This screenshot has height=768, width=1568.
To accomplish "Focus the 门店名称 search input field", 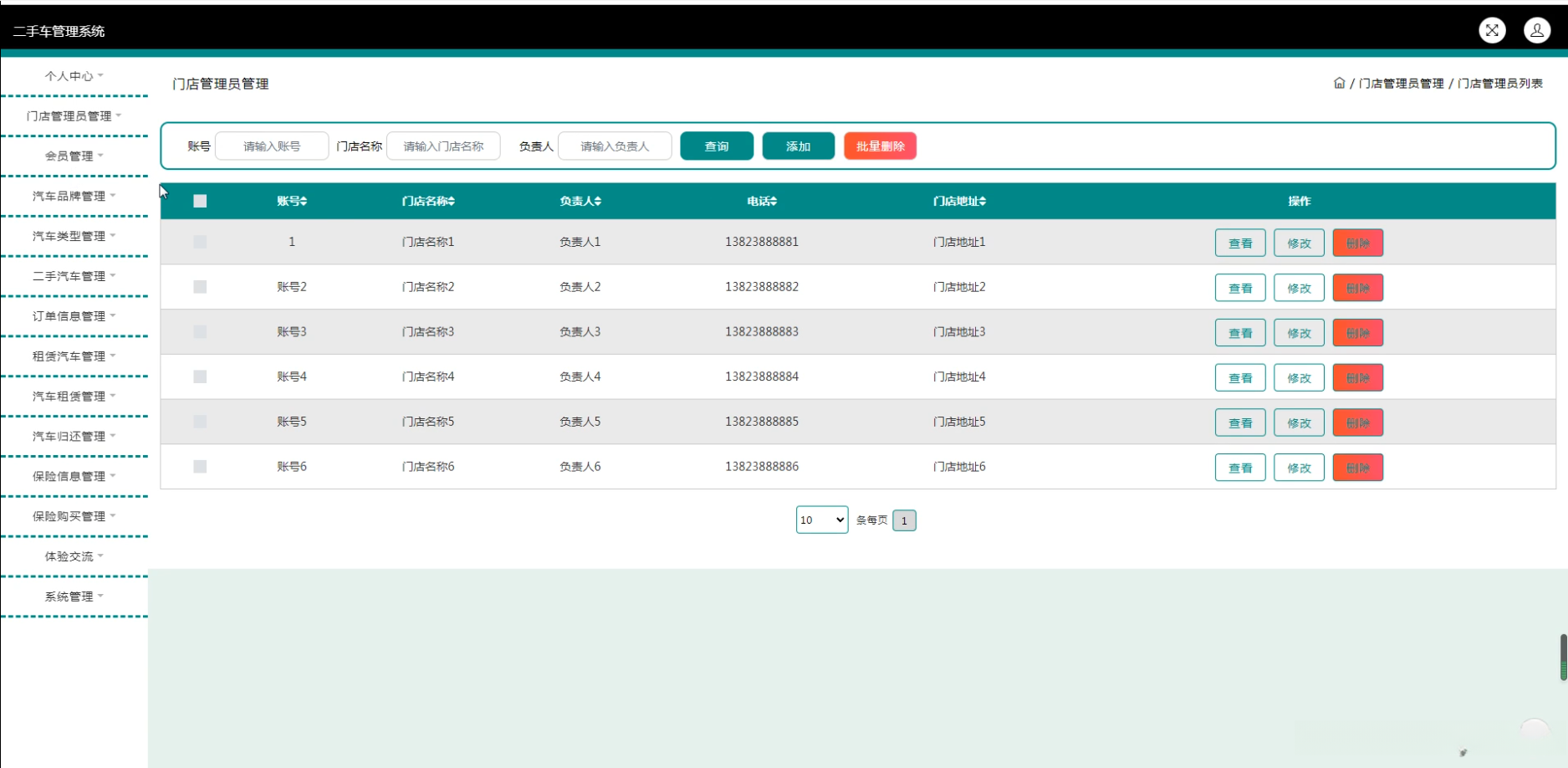I will pyautogui.click(x=443, y=146).
